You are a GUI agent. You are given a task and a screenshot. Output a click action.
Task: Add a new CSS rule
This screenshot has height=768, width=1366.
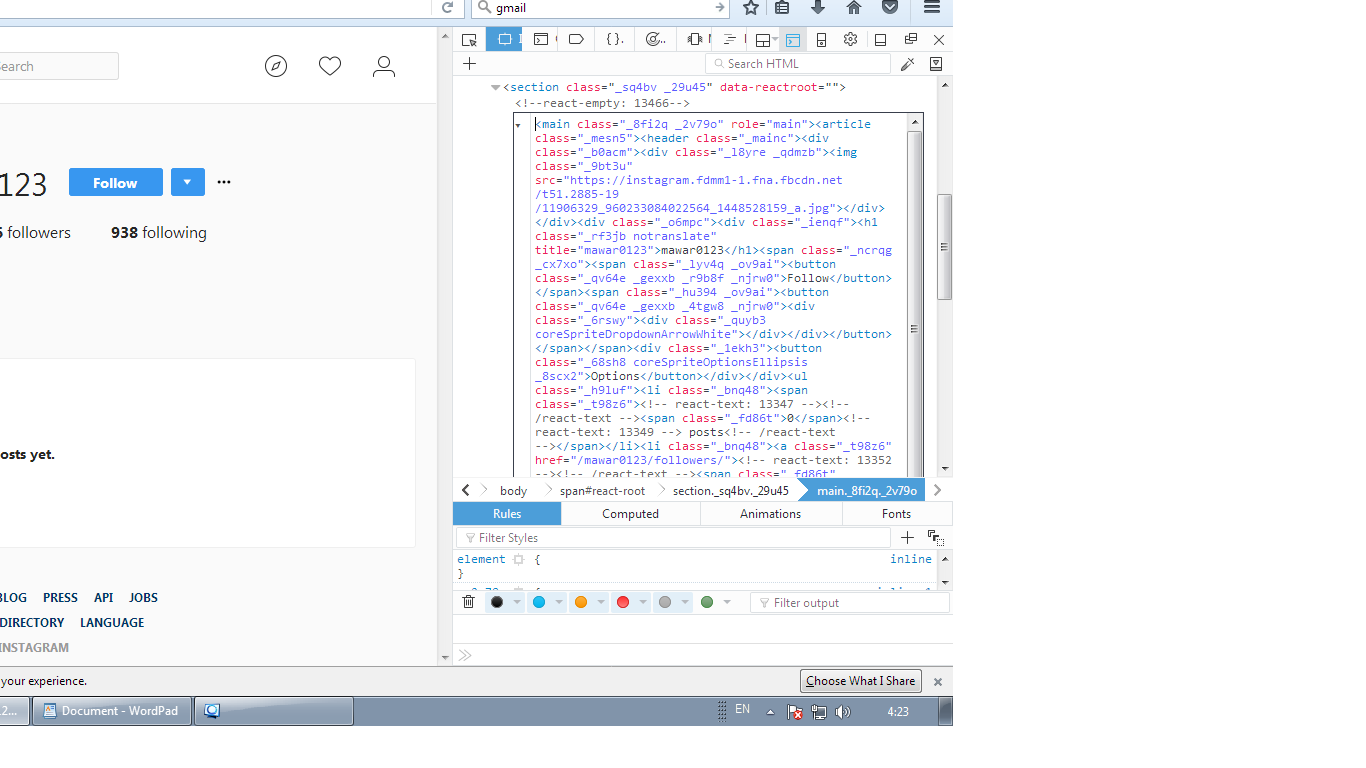coord(907,538)
